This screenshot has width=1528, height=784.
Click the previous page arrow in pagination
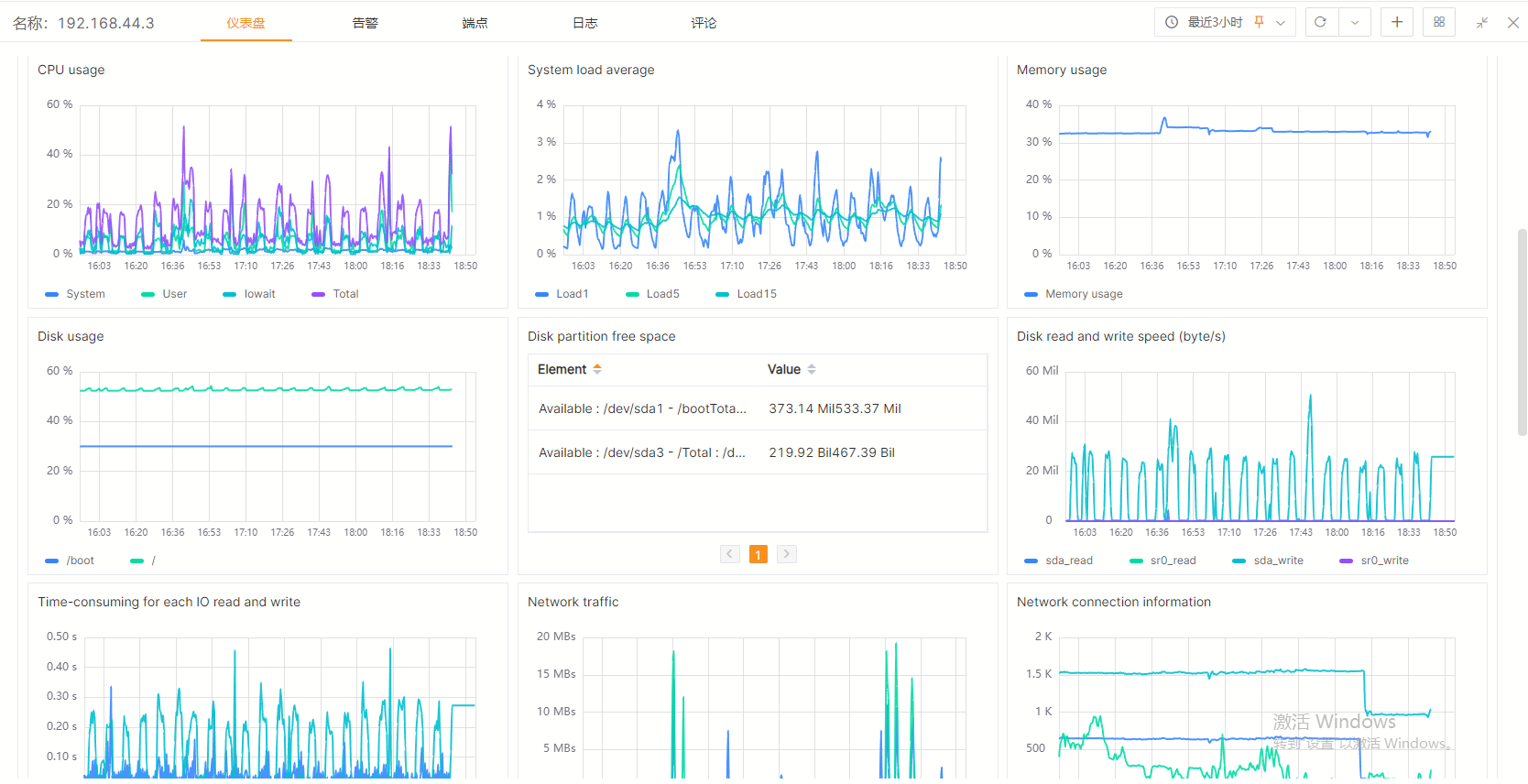pos(730,554)
